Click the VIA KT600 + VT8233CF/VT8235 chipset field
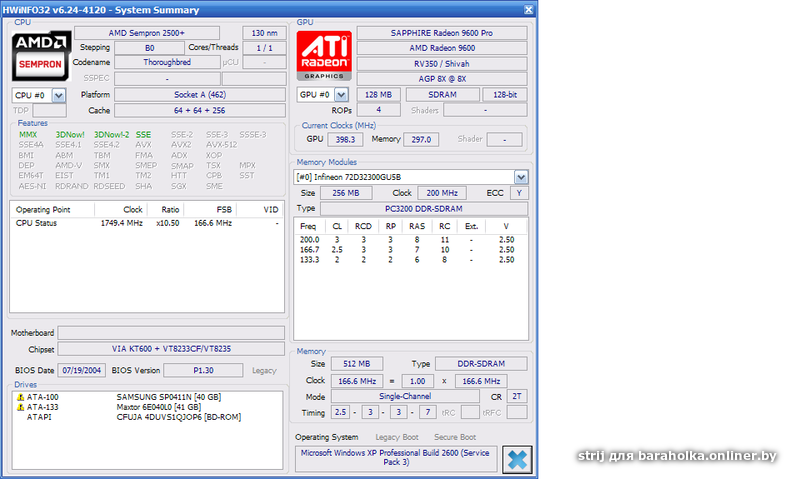800x479 pixels. [x=171, y=349]
